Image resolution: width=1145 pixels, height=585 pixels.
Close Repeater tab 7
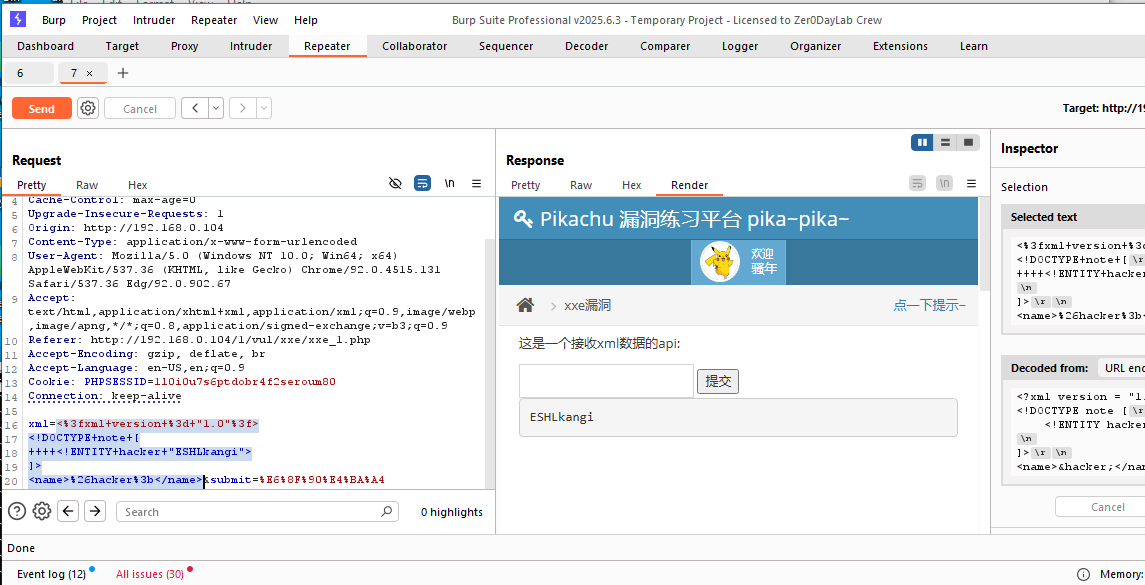pos(89,73)
